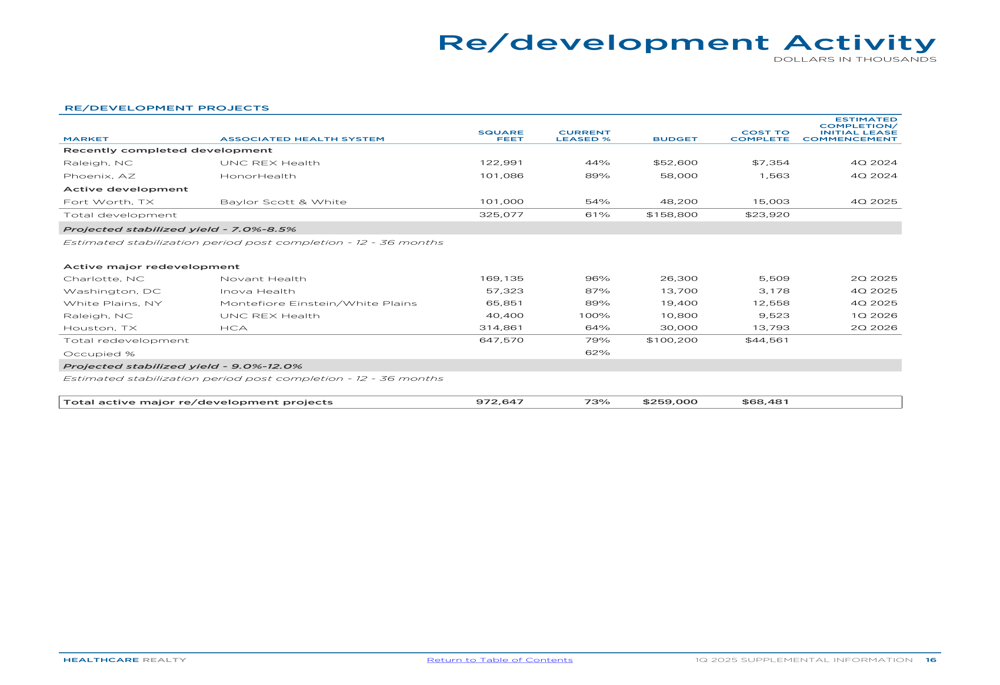Click the Baylor Scott & White cell
Image resolution: width=1000 pixels, height=685 pixels.
point(283,202)
